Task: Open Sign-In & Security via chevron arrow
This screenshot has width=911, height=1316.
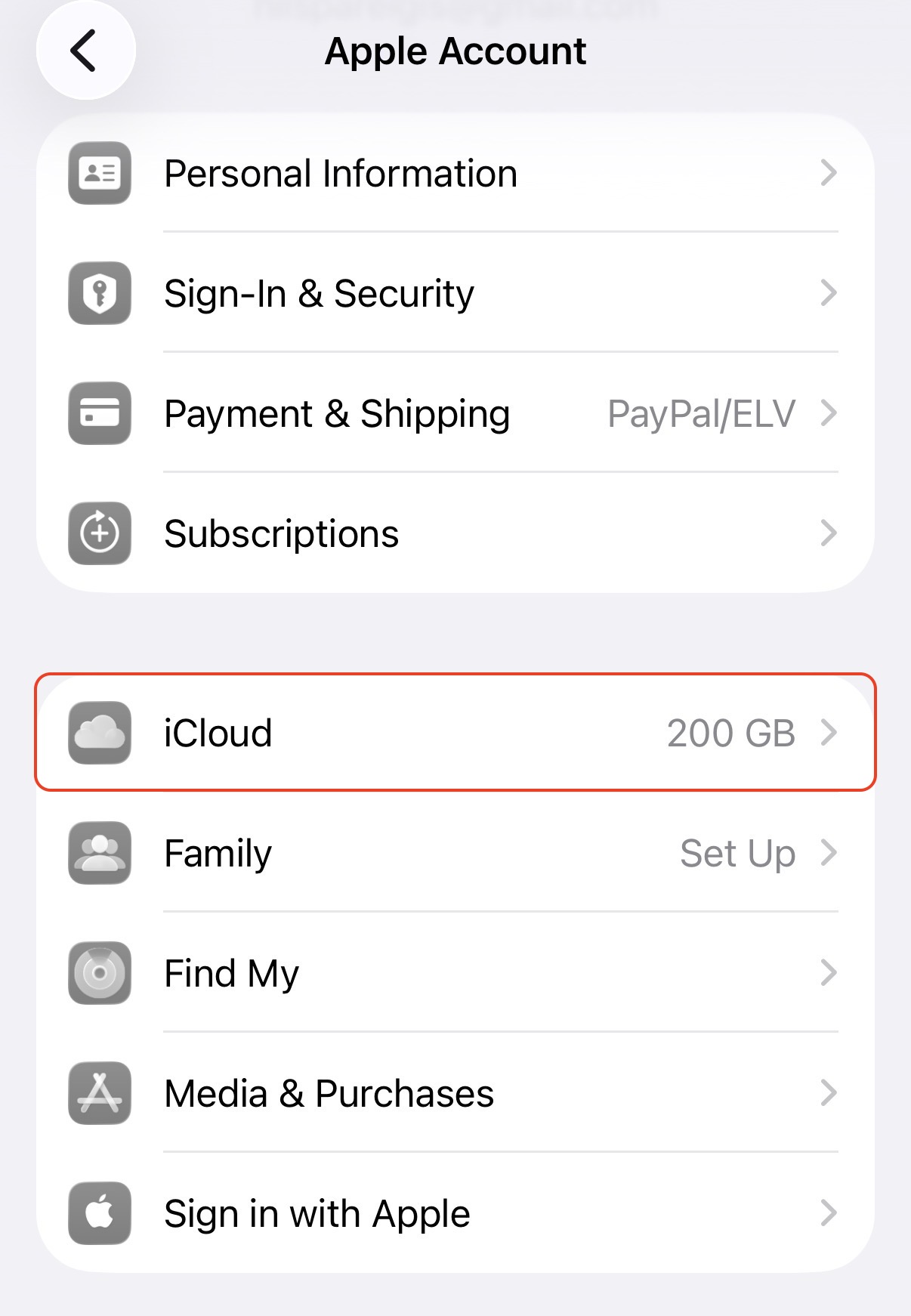Action: (829, 293)
